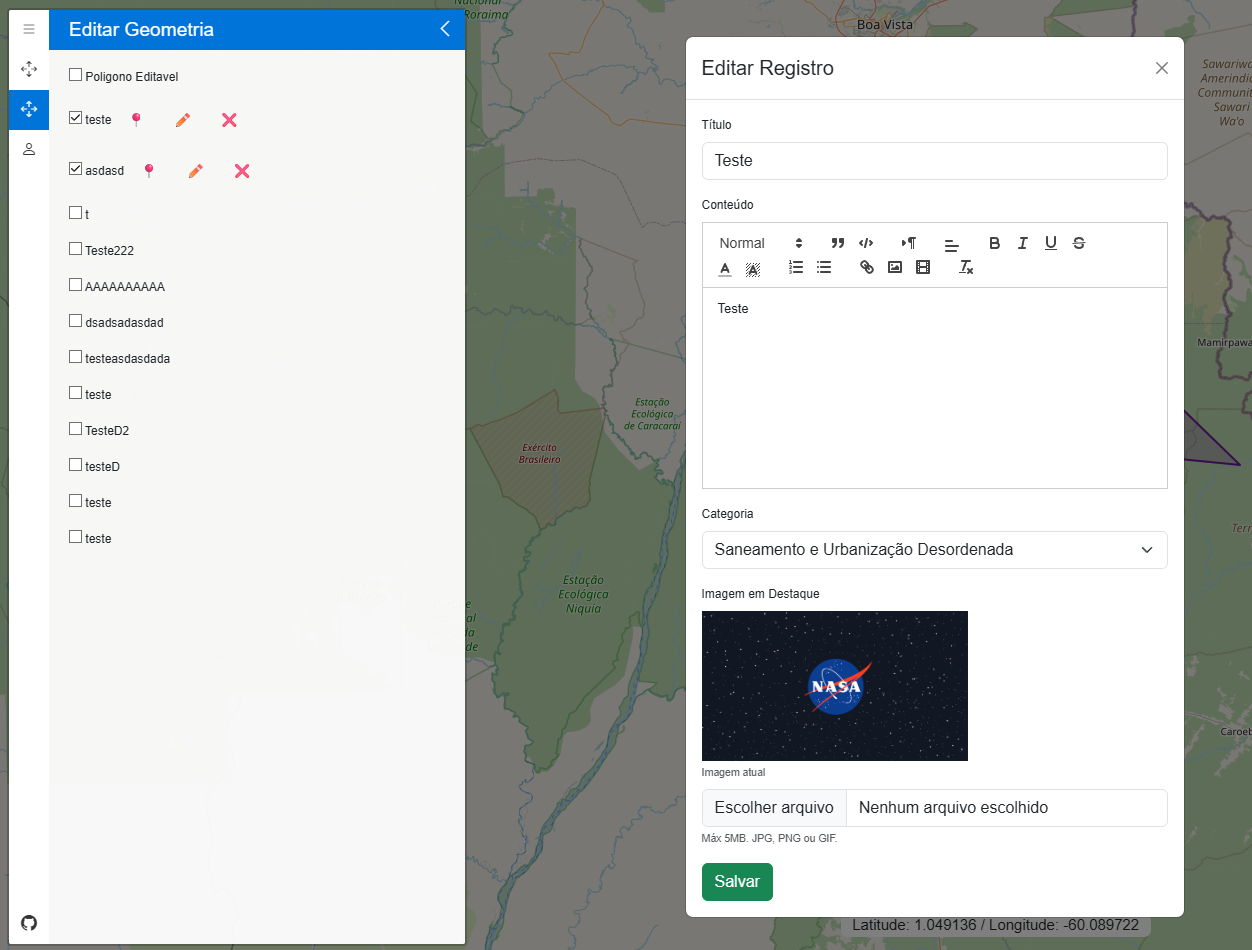Open the Categoria dropdown
1252x950 pixels.
click(934, 550)
